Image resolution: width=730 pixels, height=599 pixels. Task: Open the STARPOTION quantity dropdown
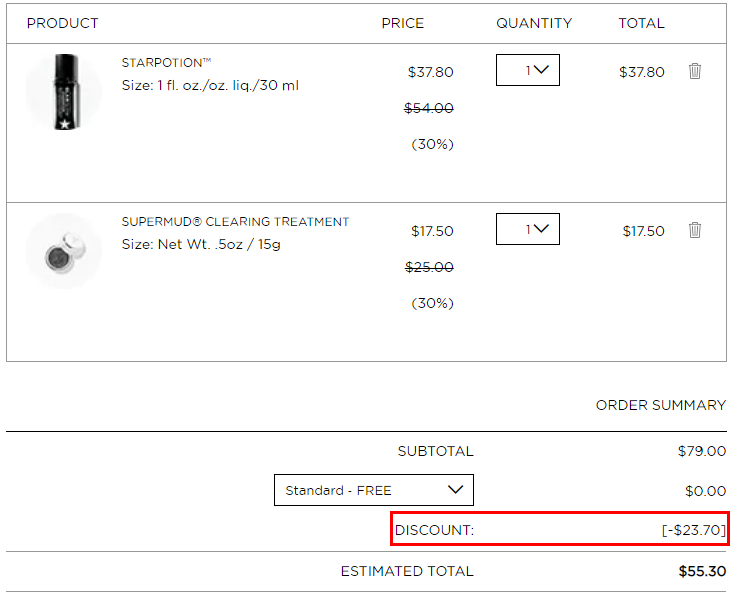click(528, 70)
